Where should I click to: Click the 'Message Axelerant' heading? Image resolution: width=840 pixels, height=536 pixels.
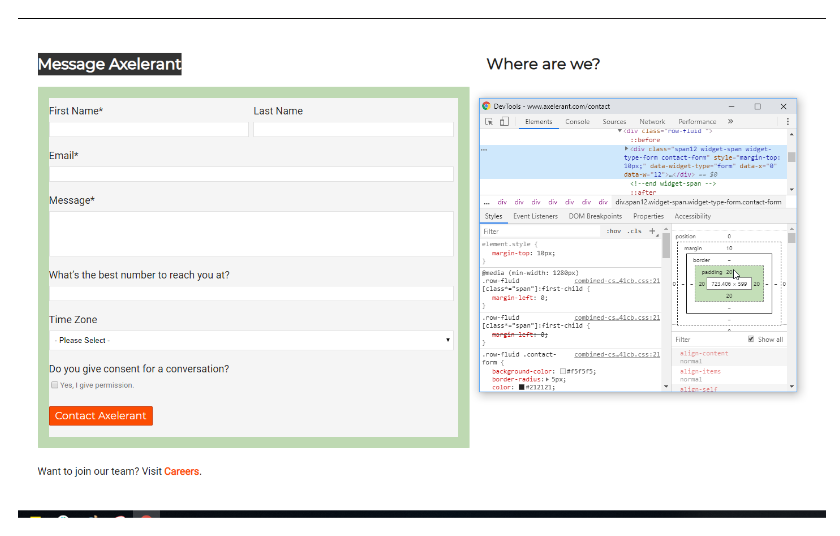coord(110,64)
